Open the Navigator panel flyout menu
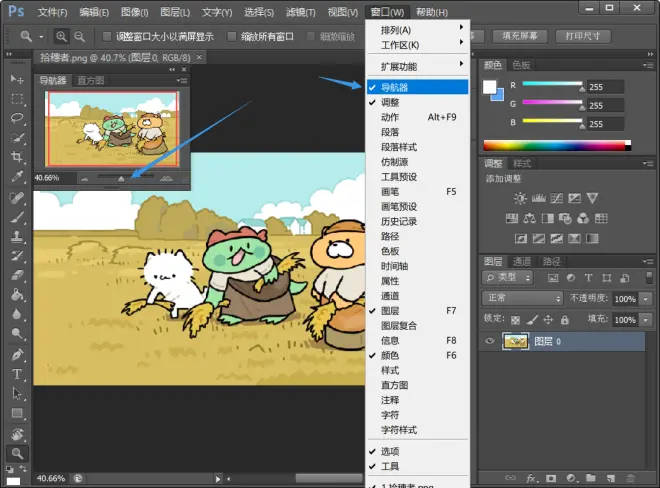The width and height of the screenshot is (660, 488). pos(182,80)
